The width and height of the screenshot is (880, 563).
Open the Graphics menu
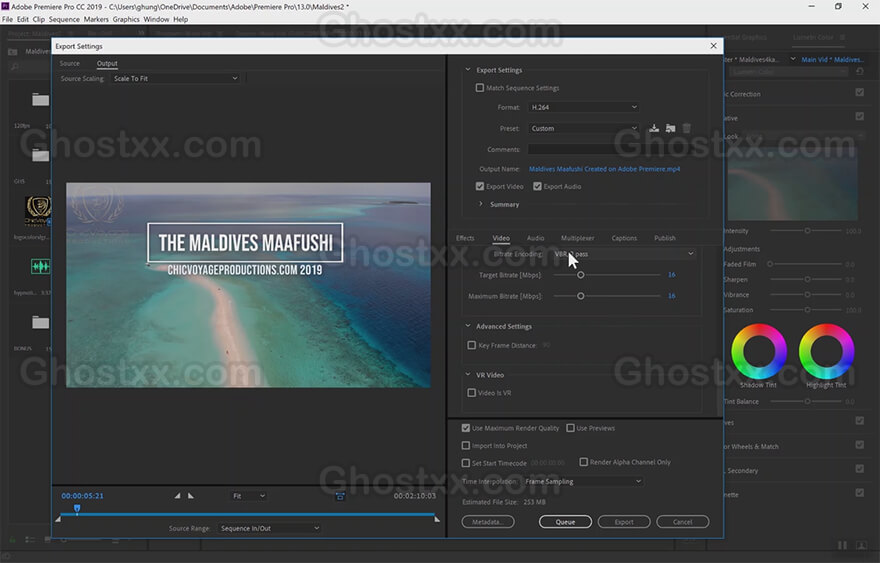pyautogui.click(x=126, y=19)
